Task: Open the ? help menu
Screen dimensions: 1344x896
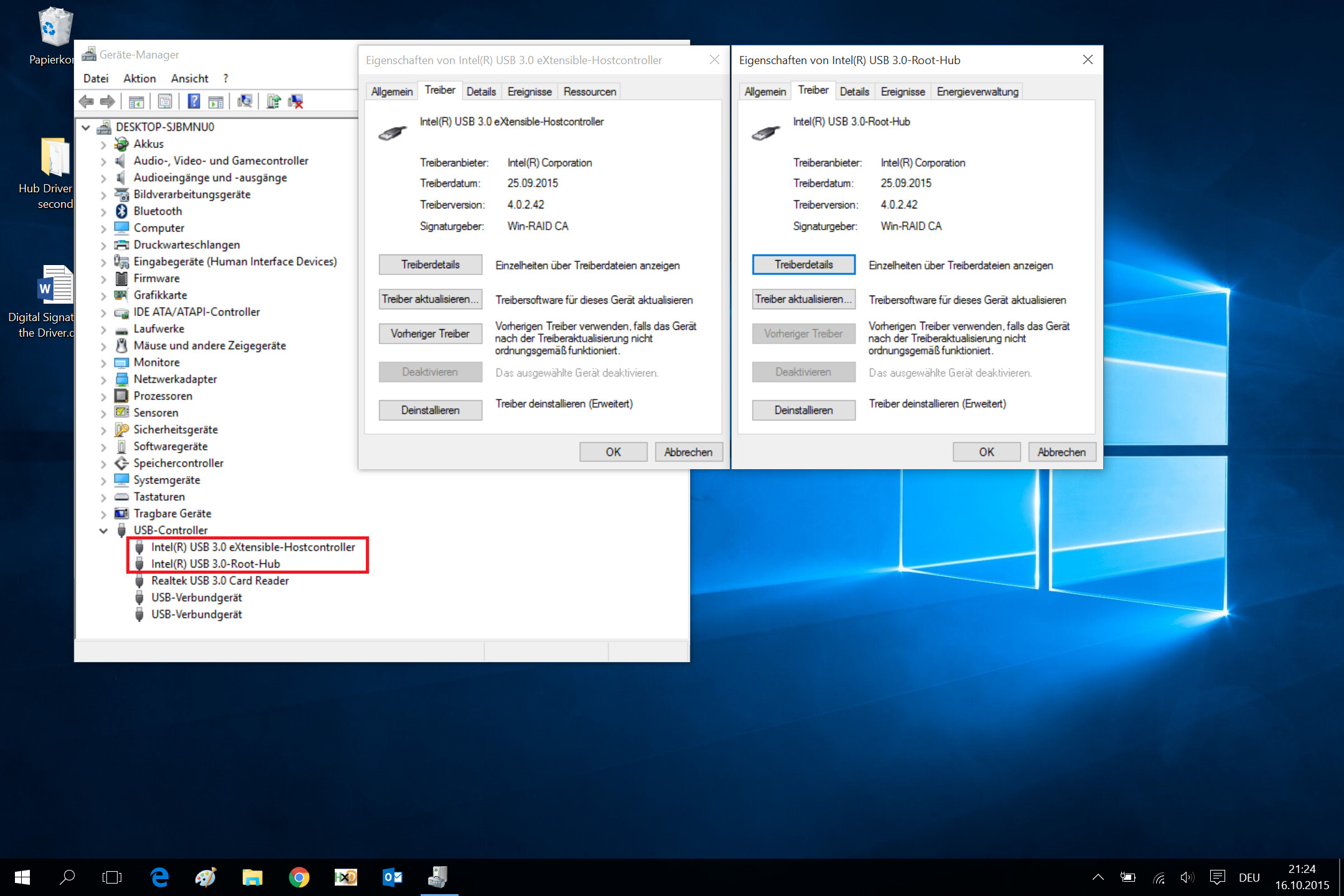Action: tap(226, 78)
